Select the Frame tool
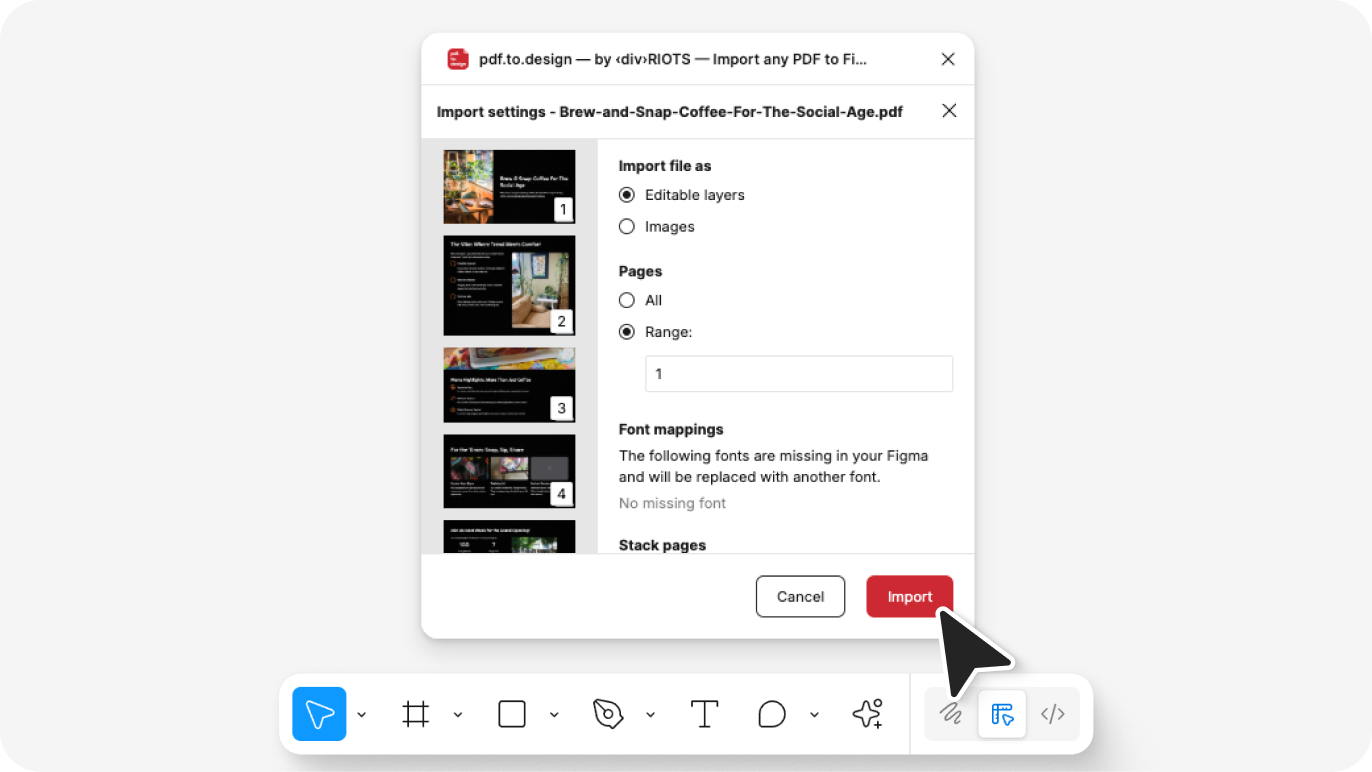This screenshot has width=1372, height=772. [416, 714]
